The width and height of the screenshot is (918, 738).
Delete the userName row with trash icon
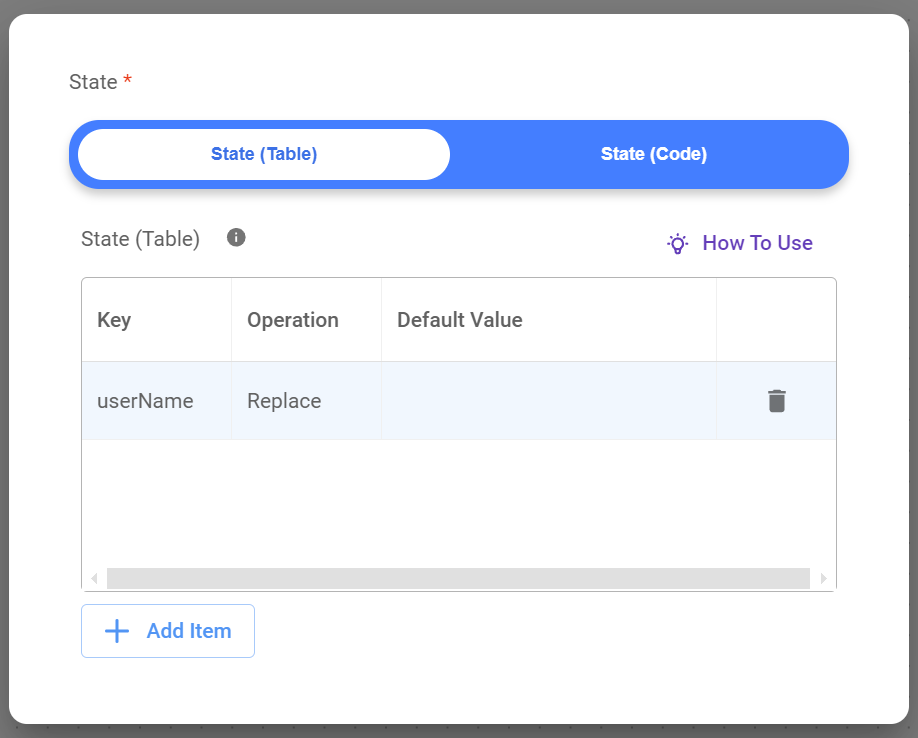coord(777,401)
